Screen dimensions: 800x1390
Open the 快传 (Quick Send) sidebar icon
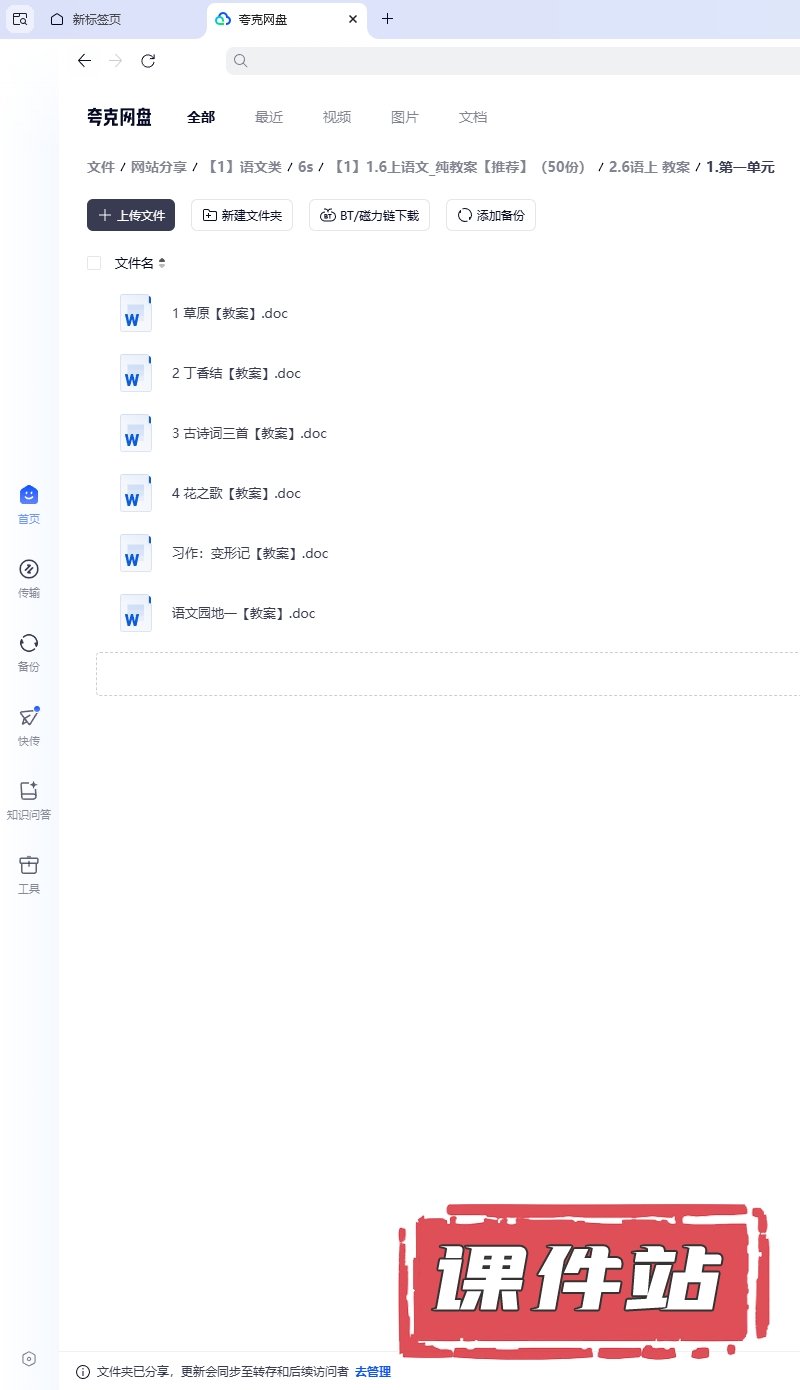(x=29, y=727)
